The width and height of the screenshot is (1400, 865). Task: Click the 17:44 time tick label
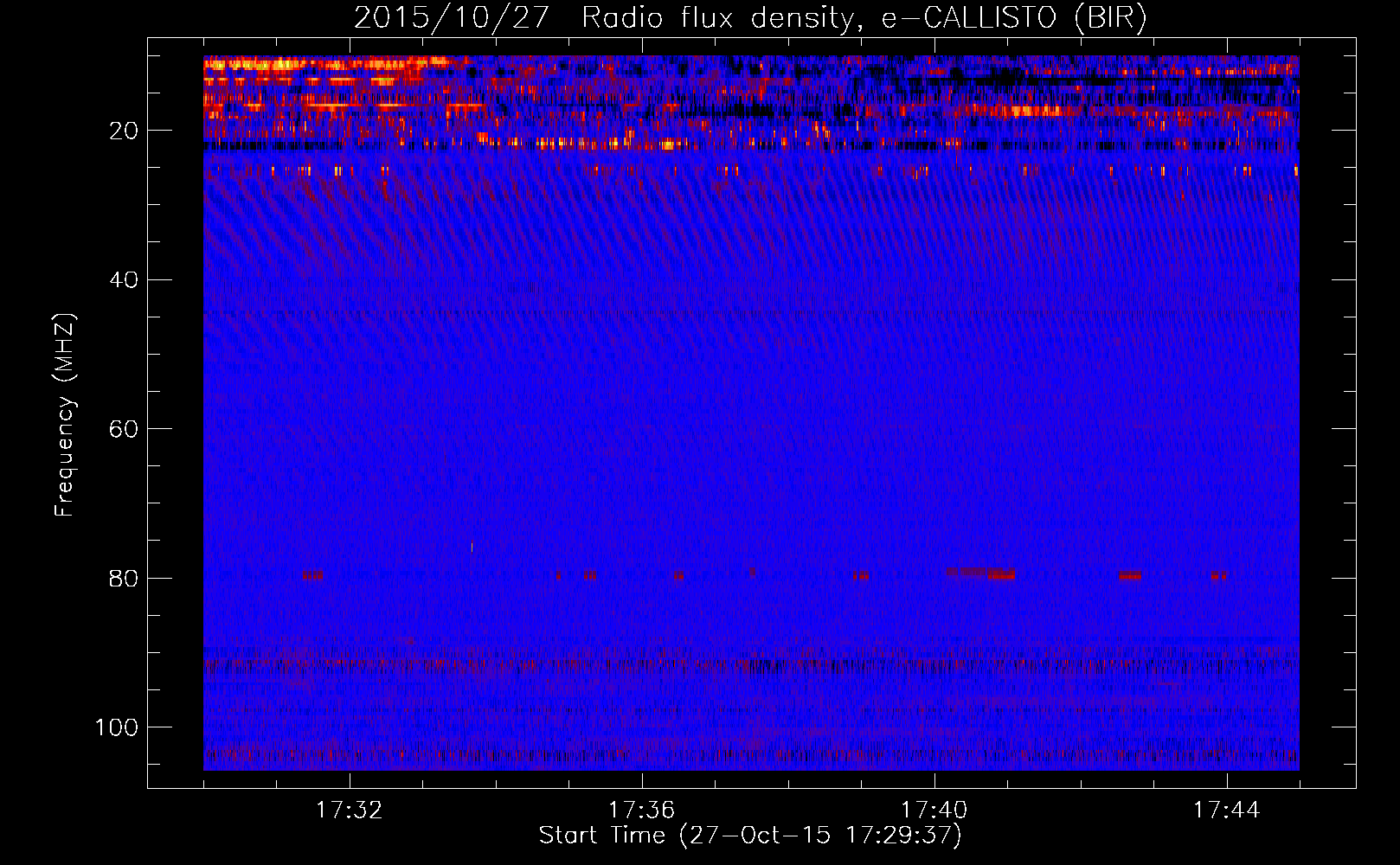pyautogui.click(x=1226, y=811)
